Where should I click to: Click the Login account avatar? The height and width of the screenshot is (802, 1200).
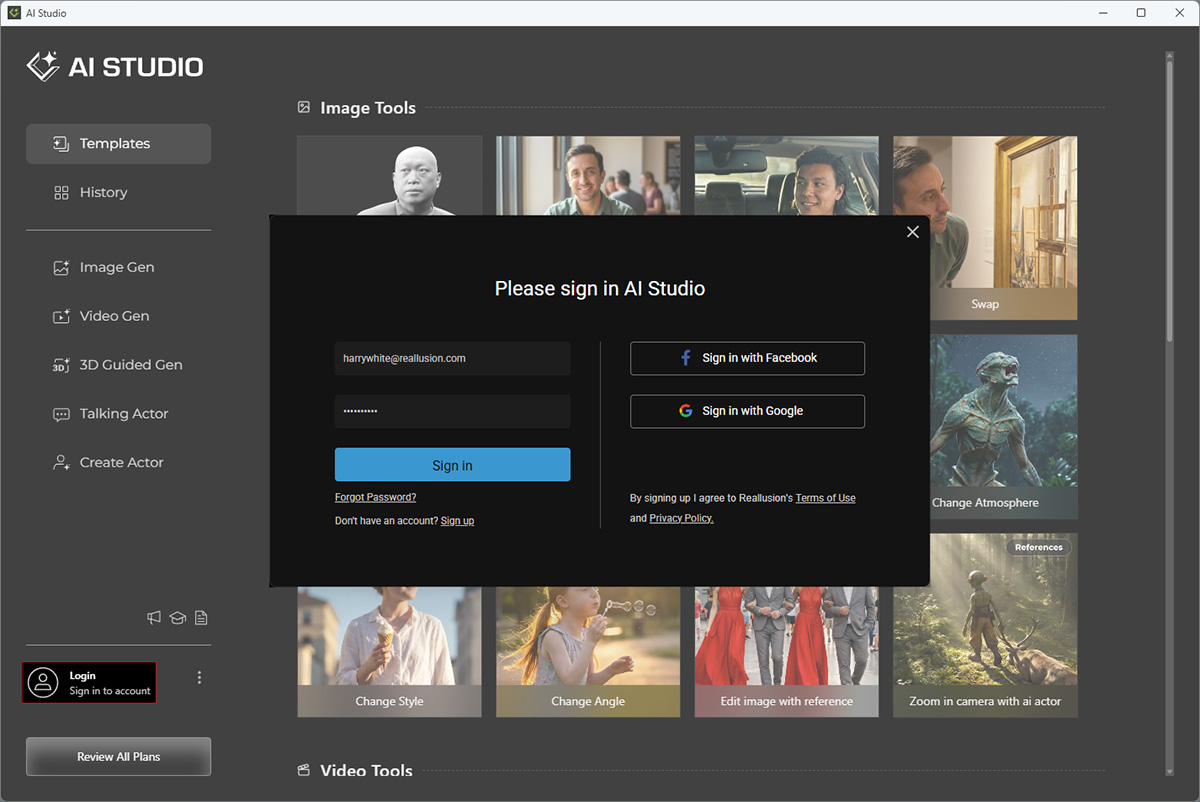tap(43, 682)
